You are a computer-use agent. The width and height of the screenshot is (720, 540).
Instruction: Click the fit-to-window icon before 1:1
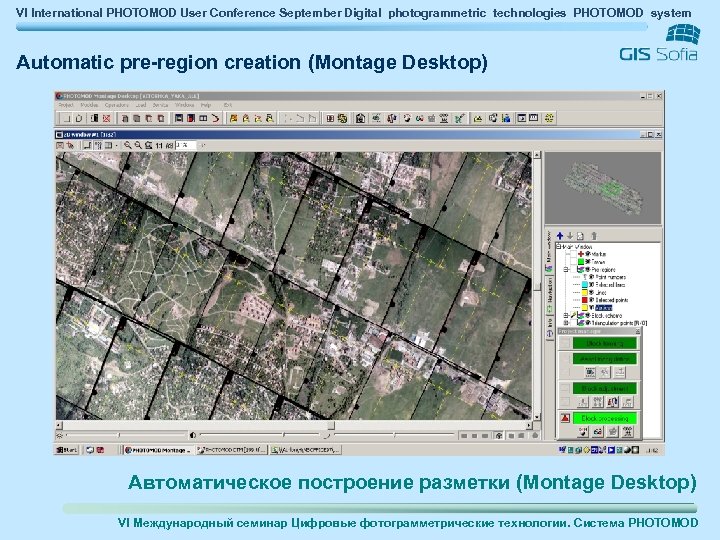[x=148, y=146]
